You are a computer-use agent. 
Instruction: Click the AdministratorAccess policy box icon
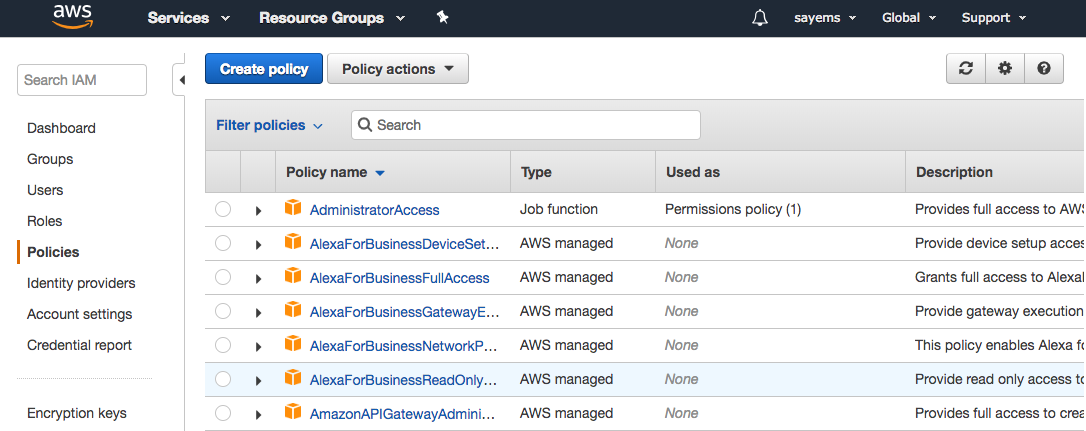(x=293, y=207)
